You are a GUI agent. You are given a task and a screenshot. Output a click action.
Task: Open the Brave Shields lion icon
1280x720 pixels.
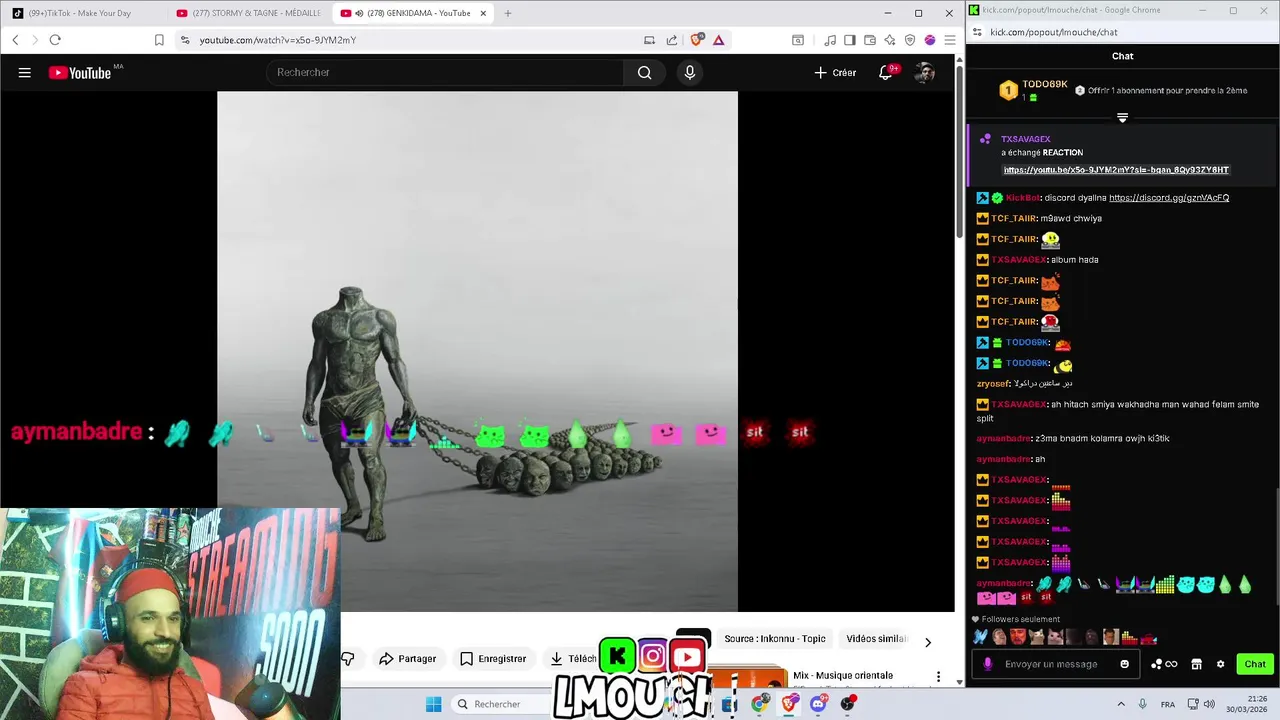[x=697, y=40]
